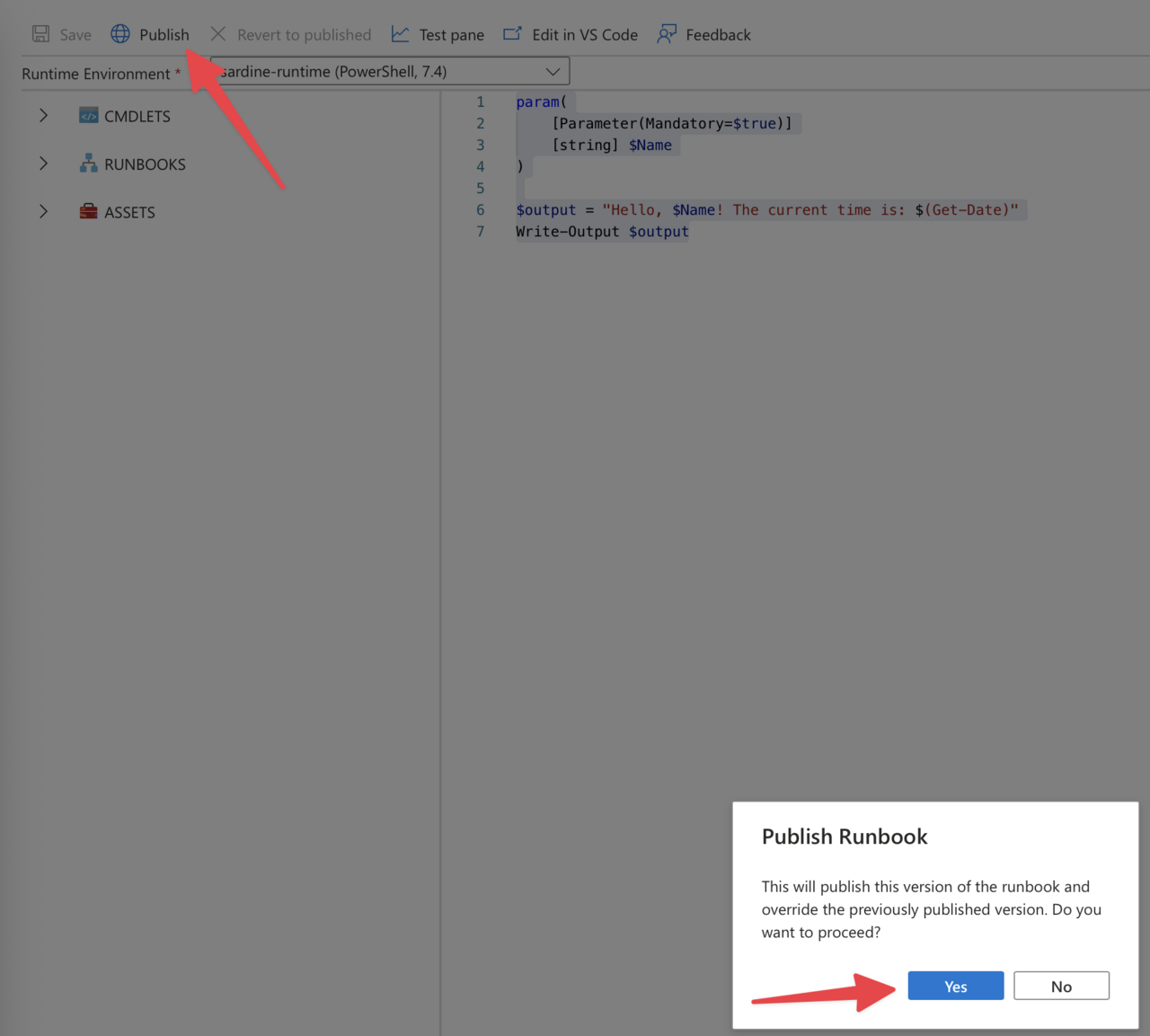Image resolution: width=1150 pixels, height=1036 pixels.
Task: Click the Edit in VS Code icon
Action: tap(512, 34)
